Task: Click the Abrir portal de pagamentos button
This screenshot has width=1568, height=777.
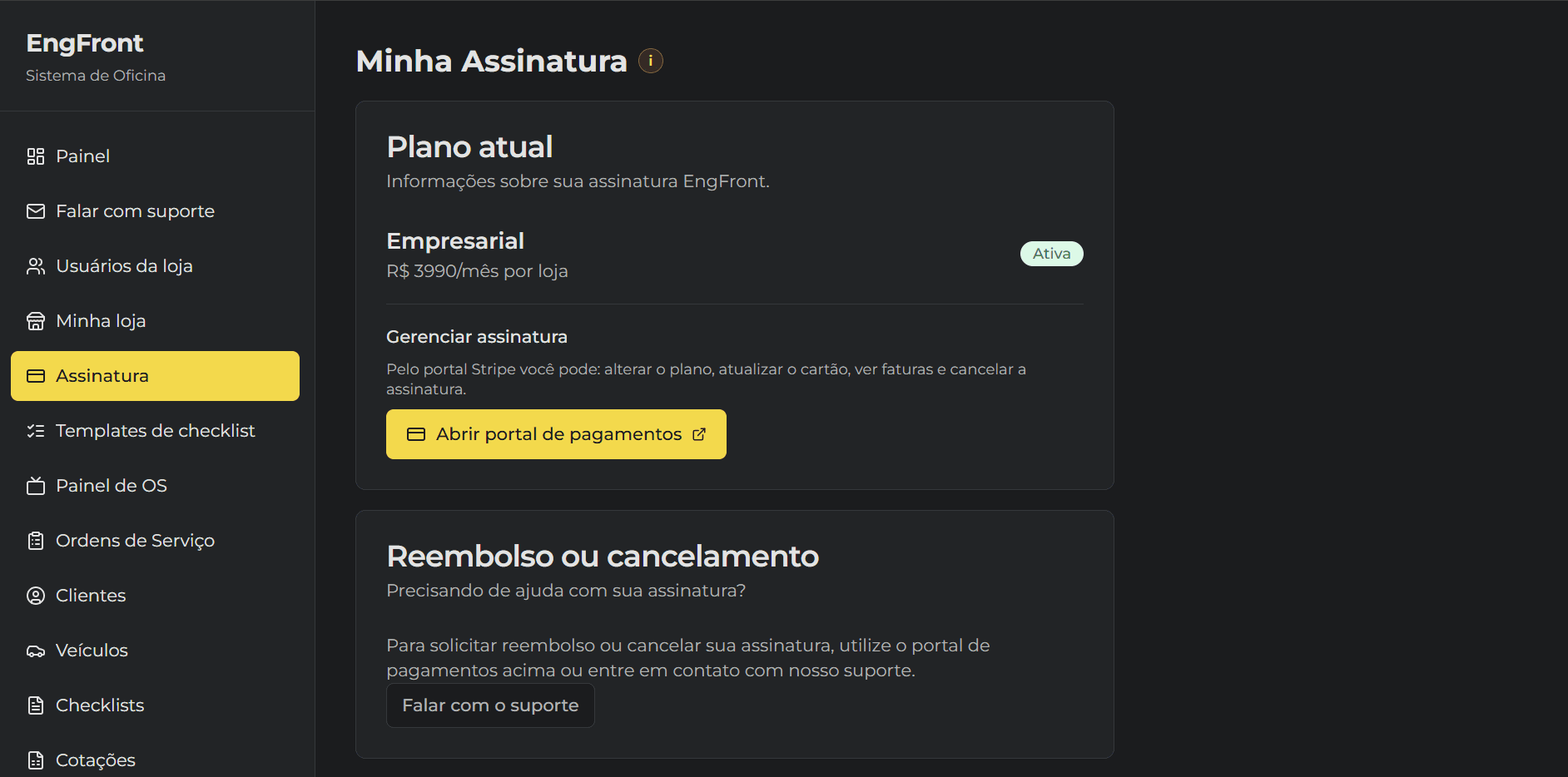Action: (x=555, y=433)
